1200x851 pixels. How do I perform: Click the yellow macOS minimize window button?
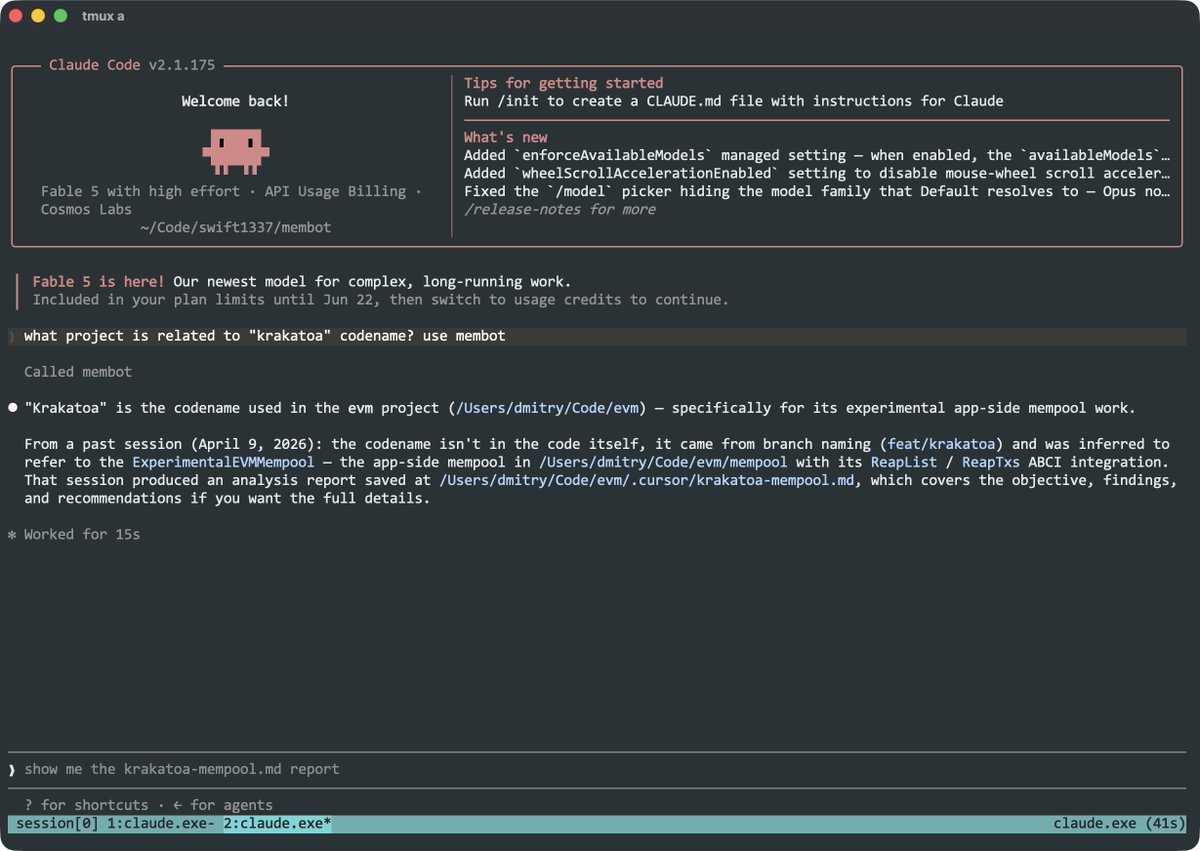38,16
